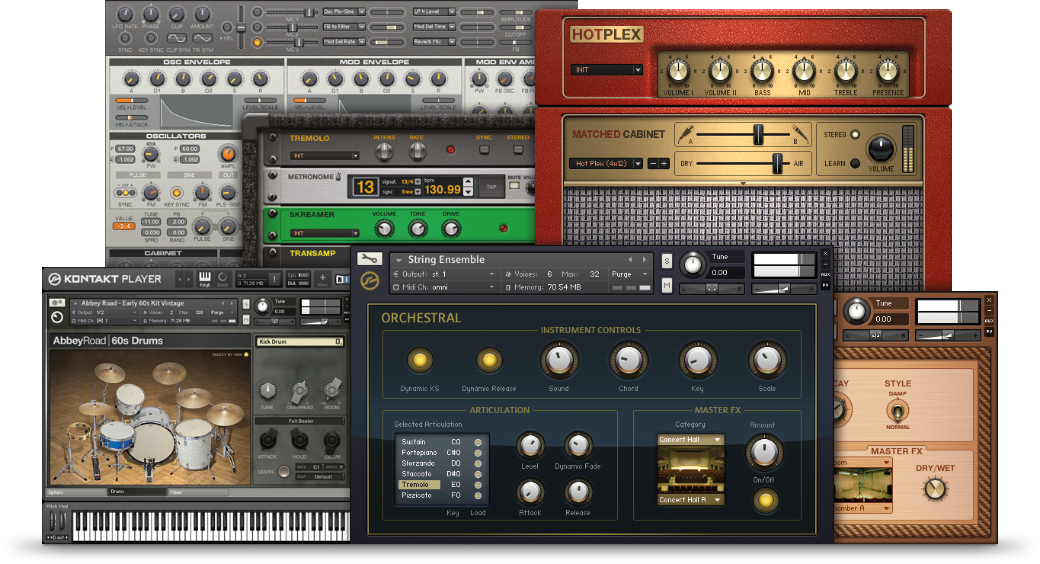Click the wrench icon beside String Ensemble

pyautogui.click(x=368, y=259)
